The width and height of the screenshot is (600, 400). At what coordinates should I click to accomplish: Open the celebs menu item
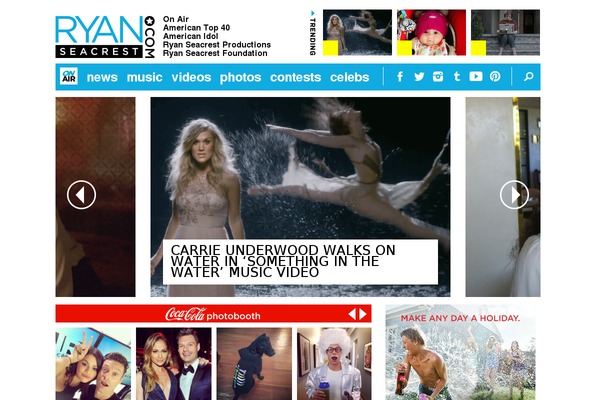(x=349, y=77)
